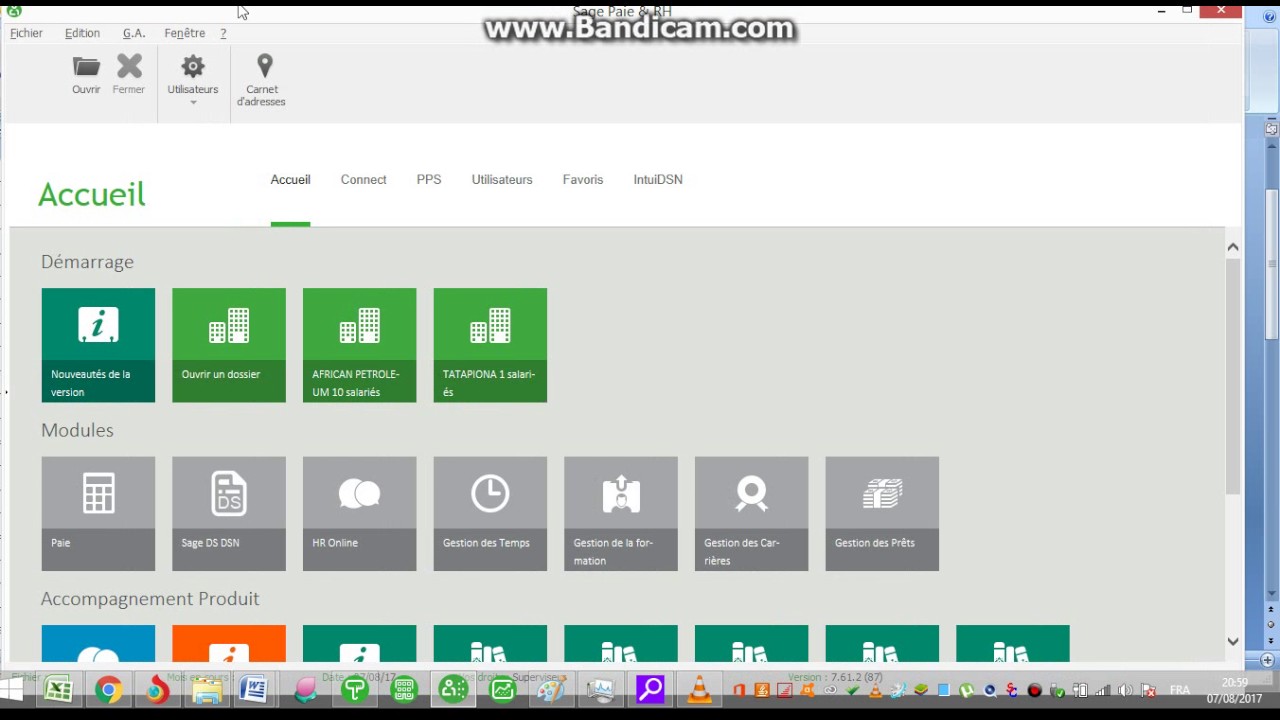
Task: Launch the Paie module tile
Action: (98, 514)
